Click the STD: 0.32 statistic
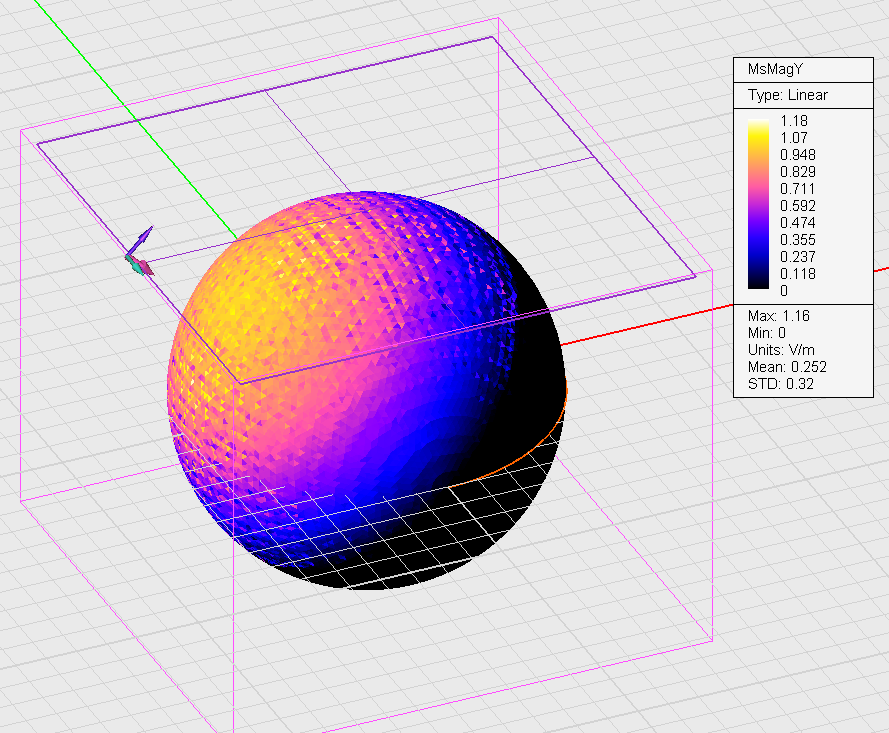Viewport: 889px width, 733px height. 782,383
